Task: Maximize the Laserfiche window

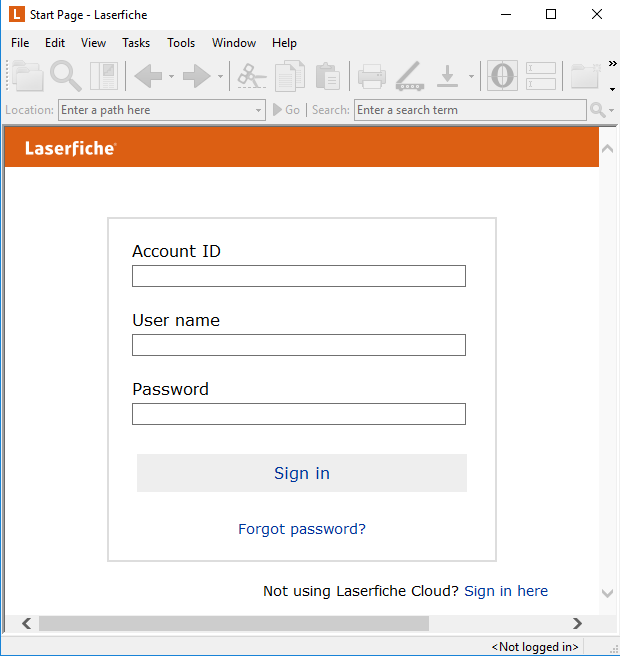Action: tap(551, 14)
